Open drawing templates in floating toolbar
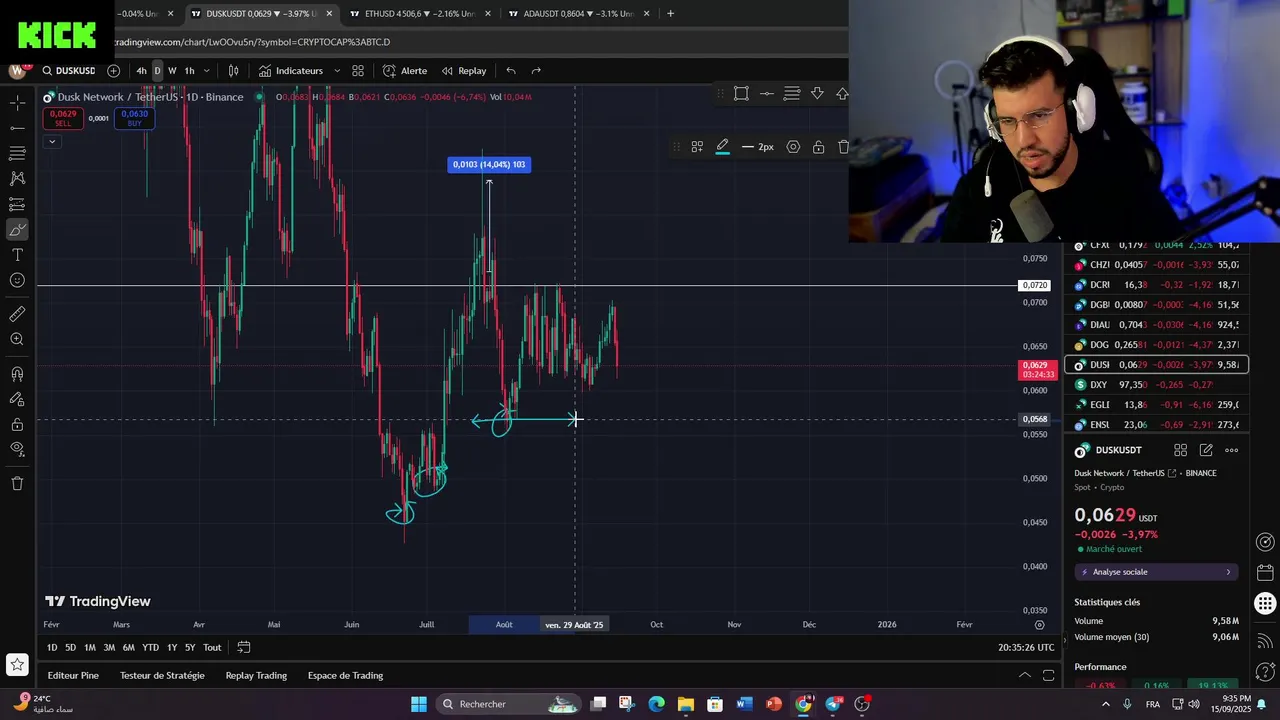The image size is (1280, 720). click(x=697, y=147)
